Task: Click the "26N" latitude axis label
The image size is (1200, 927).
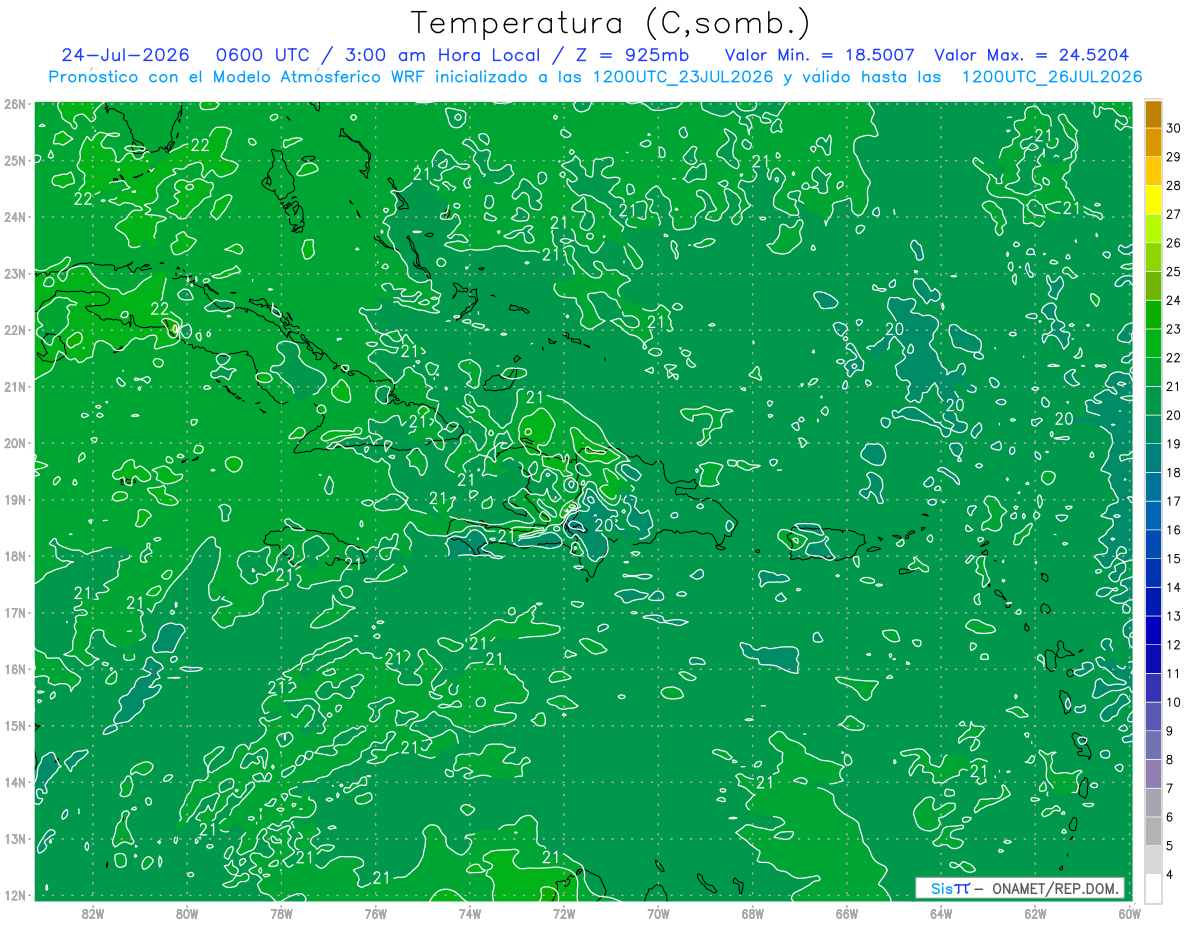Action: coord(15,104)
